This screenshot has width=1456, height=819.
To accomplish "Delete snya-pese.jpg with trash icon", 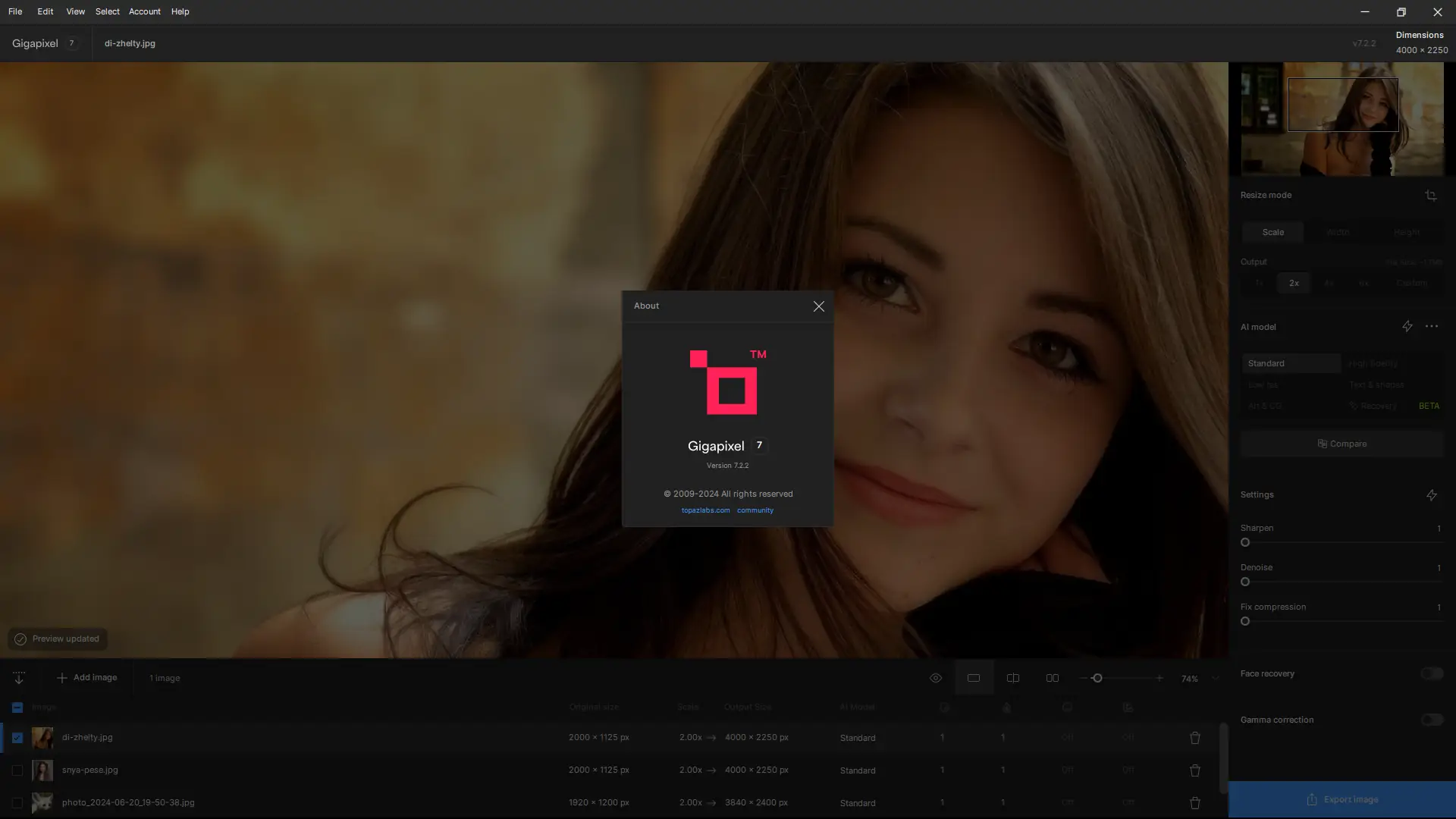I will [x=1194, y=770].
